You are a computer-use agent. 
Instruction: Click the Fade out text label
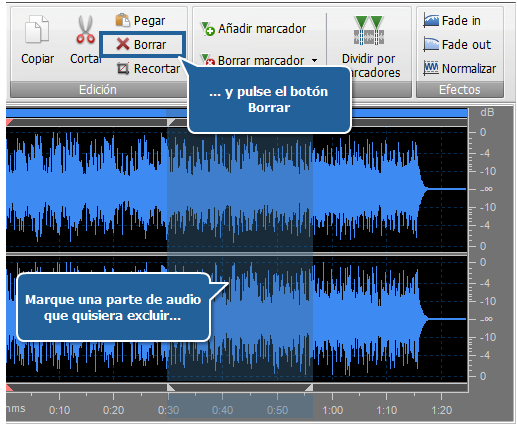coord(466,44)
